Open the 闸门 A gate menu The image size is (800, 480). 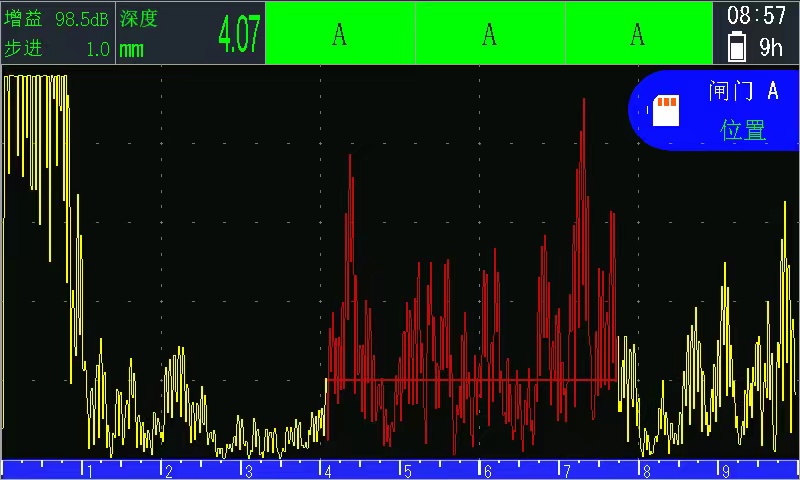click(x=743, y=92)
